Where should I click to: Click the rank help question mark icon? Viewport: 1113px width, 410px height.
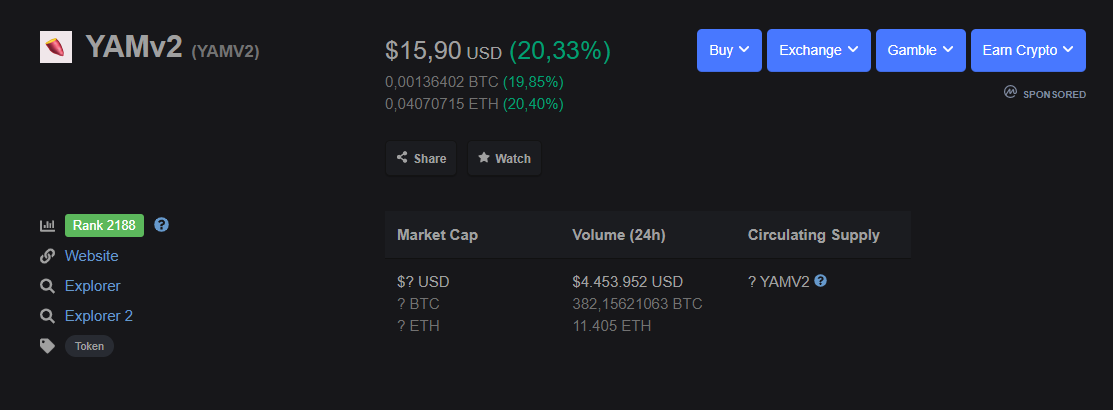coord(162,225)
